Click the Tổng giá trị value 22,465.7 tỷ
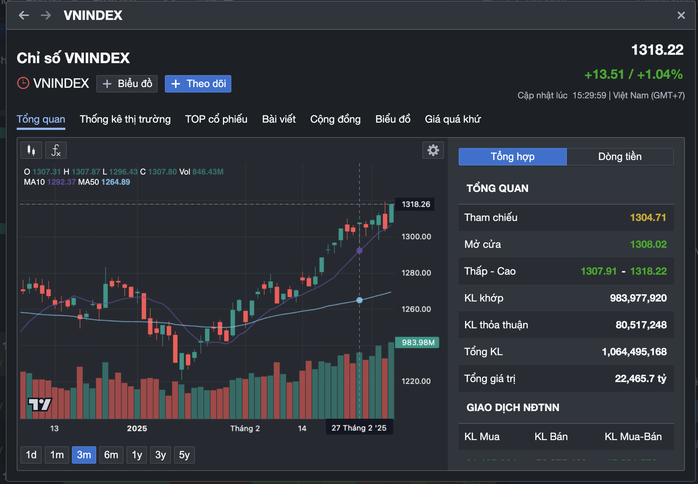 click(x=641, y=379)
